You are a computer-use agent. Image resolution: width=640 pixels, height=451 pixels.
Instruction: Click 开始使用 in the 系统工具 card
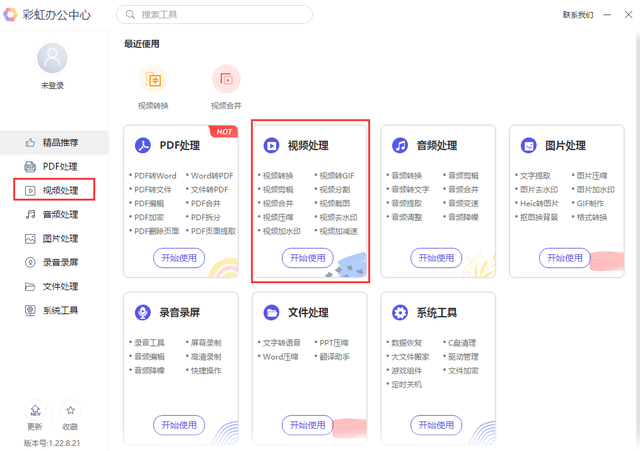pyautogui.click(x=436, y=425)
